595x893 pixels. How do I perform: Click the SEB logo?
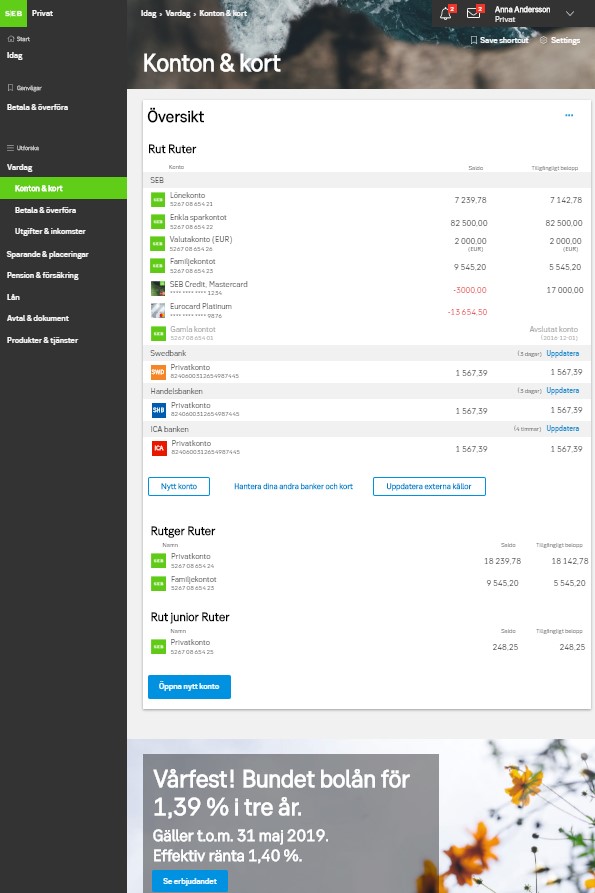pyautogui.click(x=13, y=13)
